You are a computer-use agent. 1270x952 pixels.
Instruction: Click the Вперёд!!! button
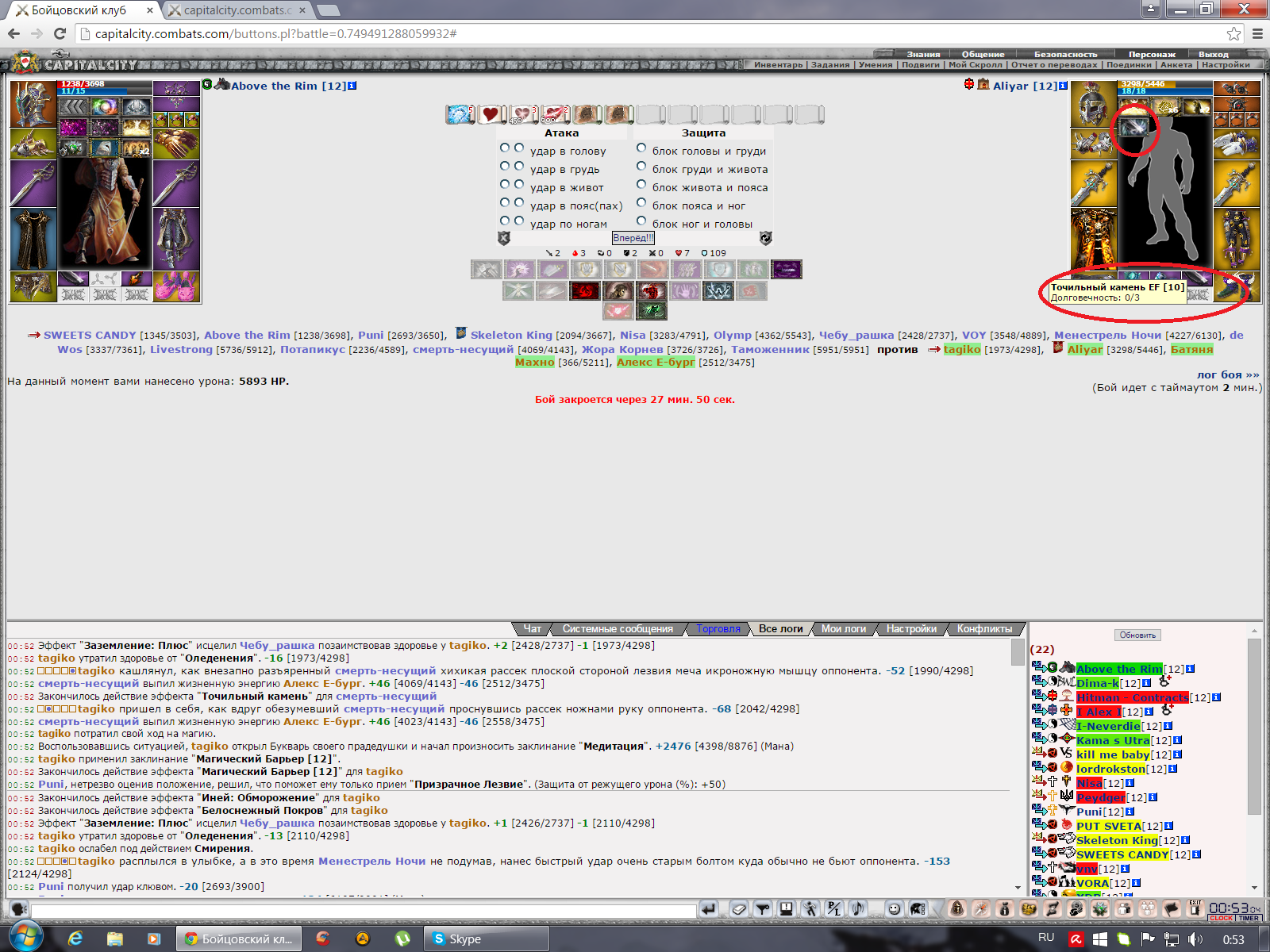[x=633, y=238]
